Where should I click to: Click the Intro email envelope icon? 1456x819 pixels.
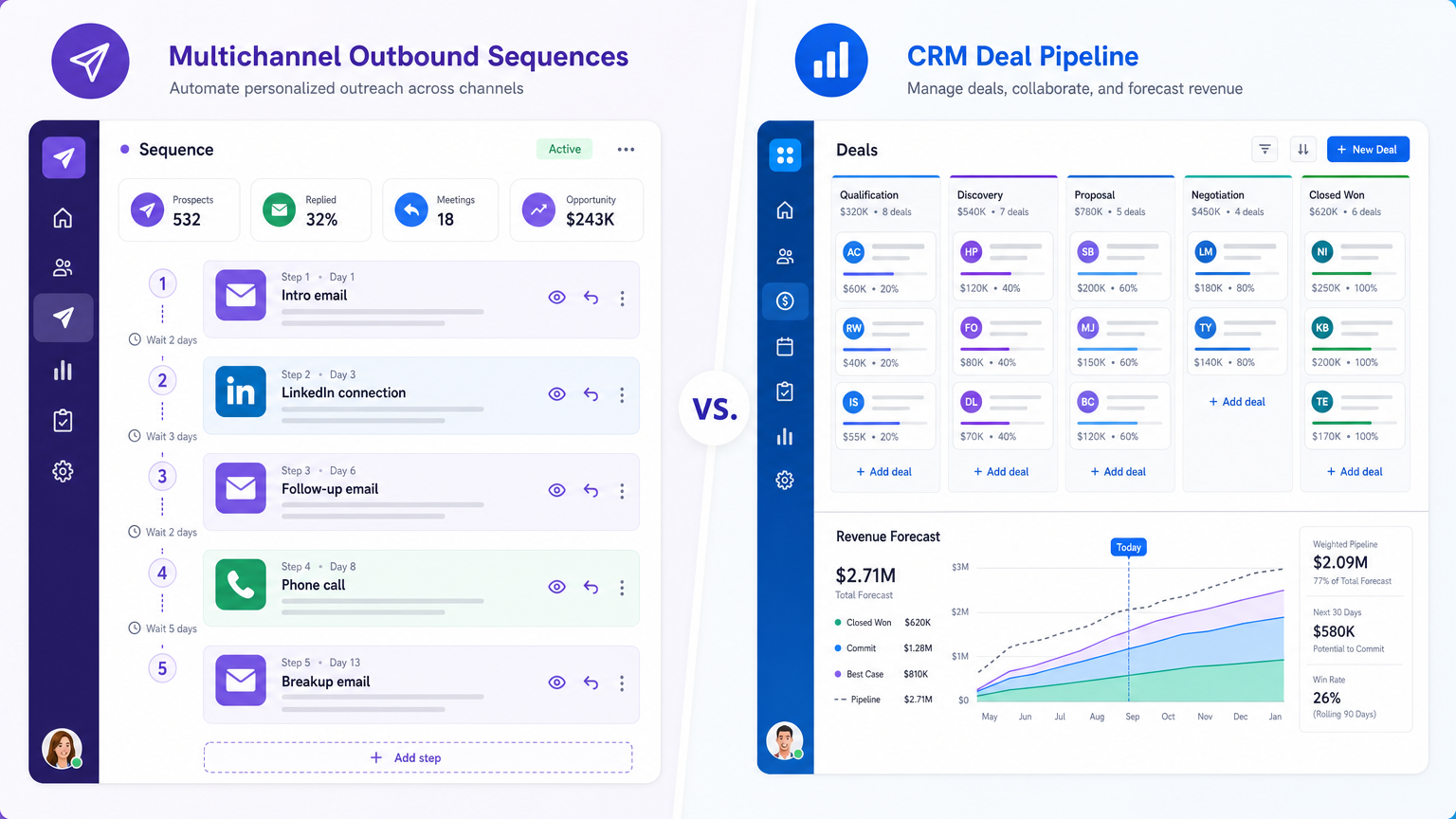pos(241,295)
